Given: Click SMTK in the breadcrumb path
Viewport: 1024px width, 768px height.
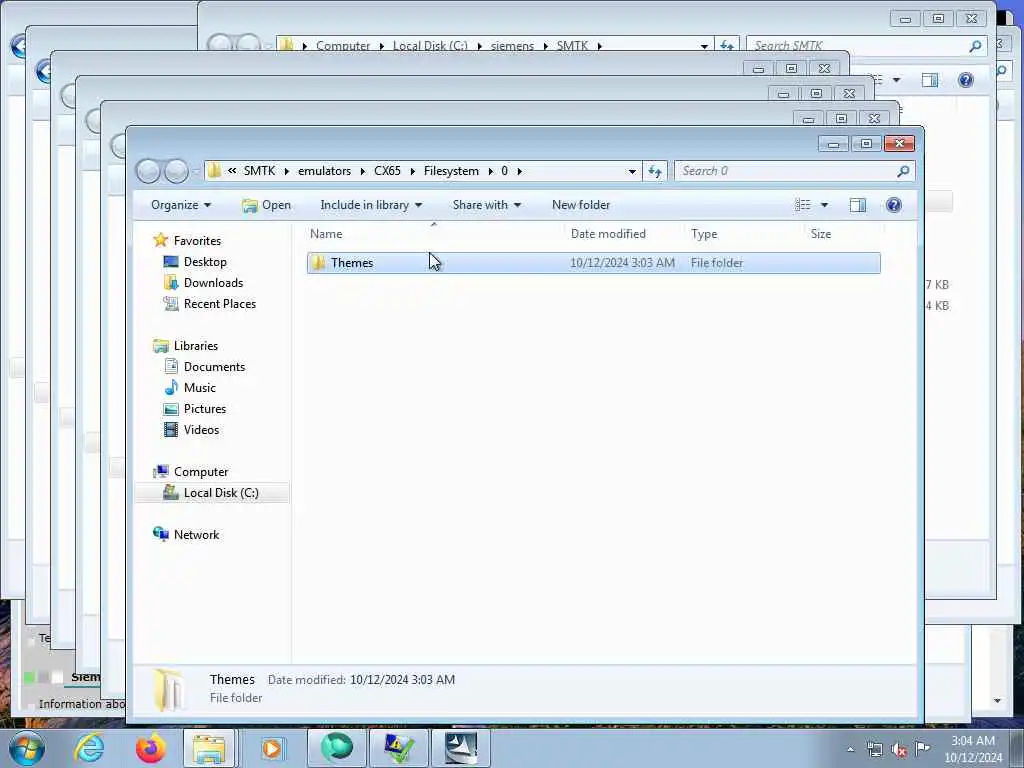Looking at the screenshot, I should click(259, 171).
